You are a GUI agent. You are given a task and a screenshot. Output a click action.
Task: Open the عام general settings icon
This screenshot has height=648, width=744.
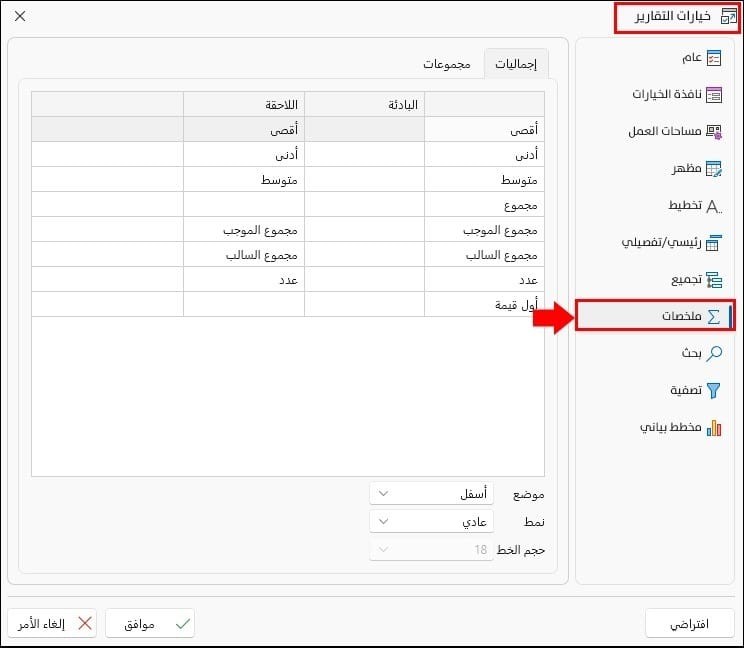point(714,58)
